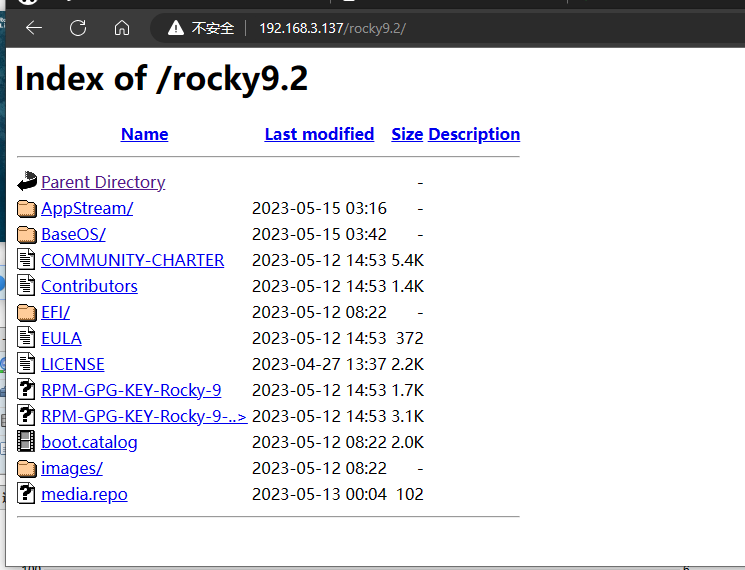Open the COMMUNITY-CHARTER file link
The height and width of the screenshot is (570, 745).
(x=132, y=260)
